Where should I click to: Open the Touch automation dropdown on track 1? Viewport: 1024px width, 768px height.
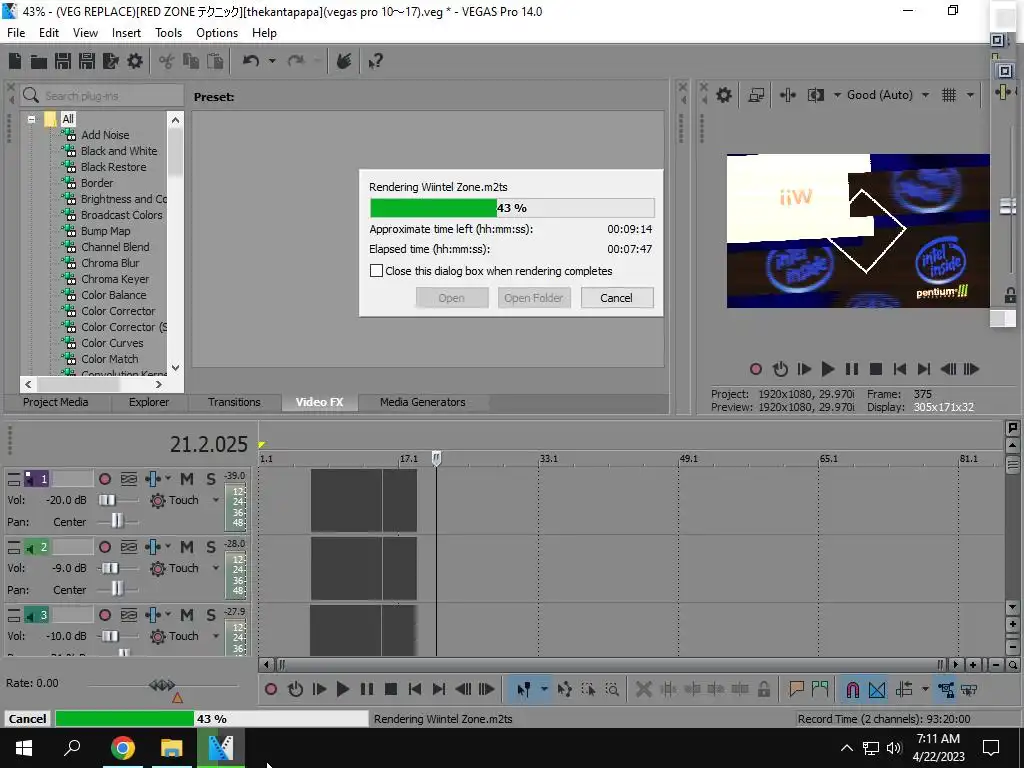[216, 500]
